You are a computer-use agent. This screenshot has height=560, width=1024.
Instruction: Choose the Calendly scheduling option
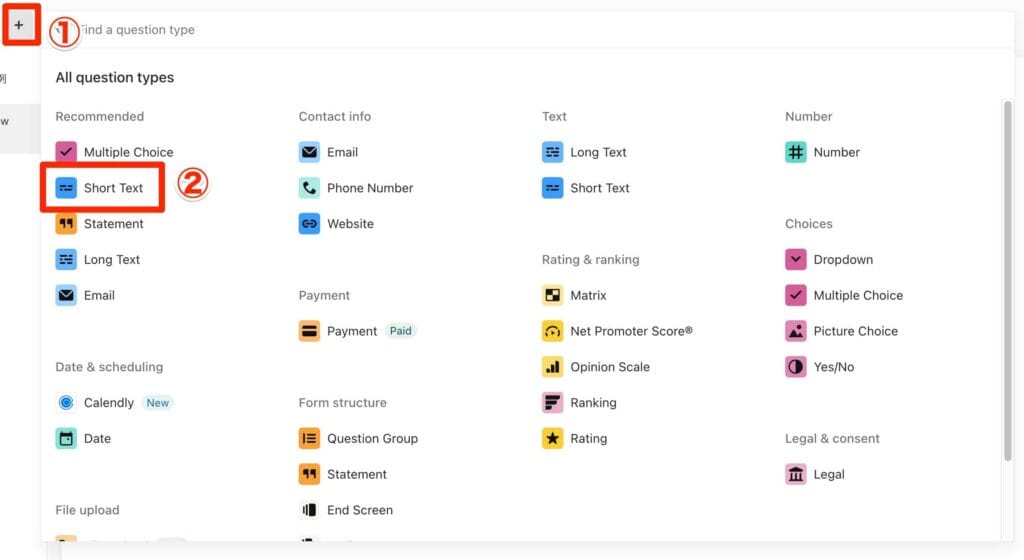108,403
